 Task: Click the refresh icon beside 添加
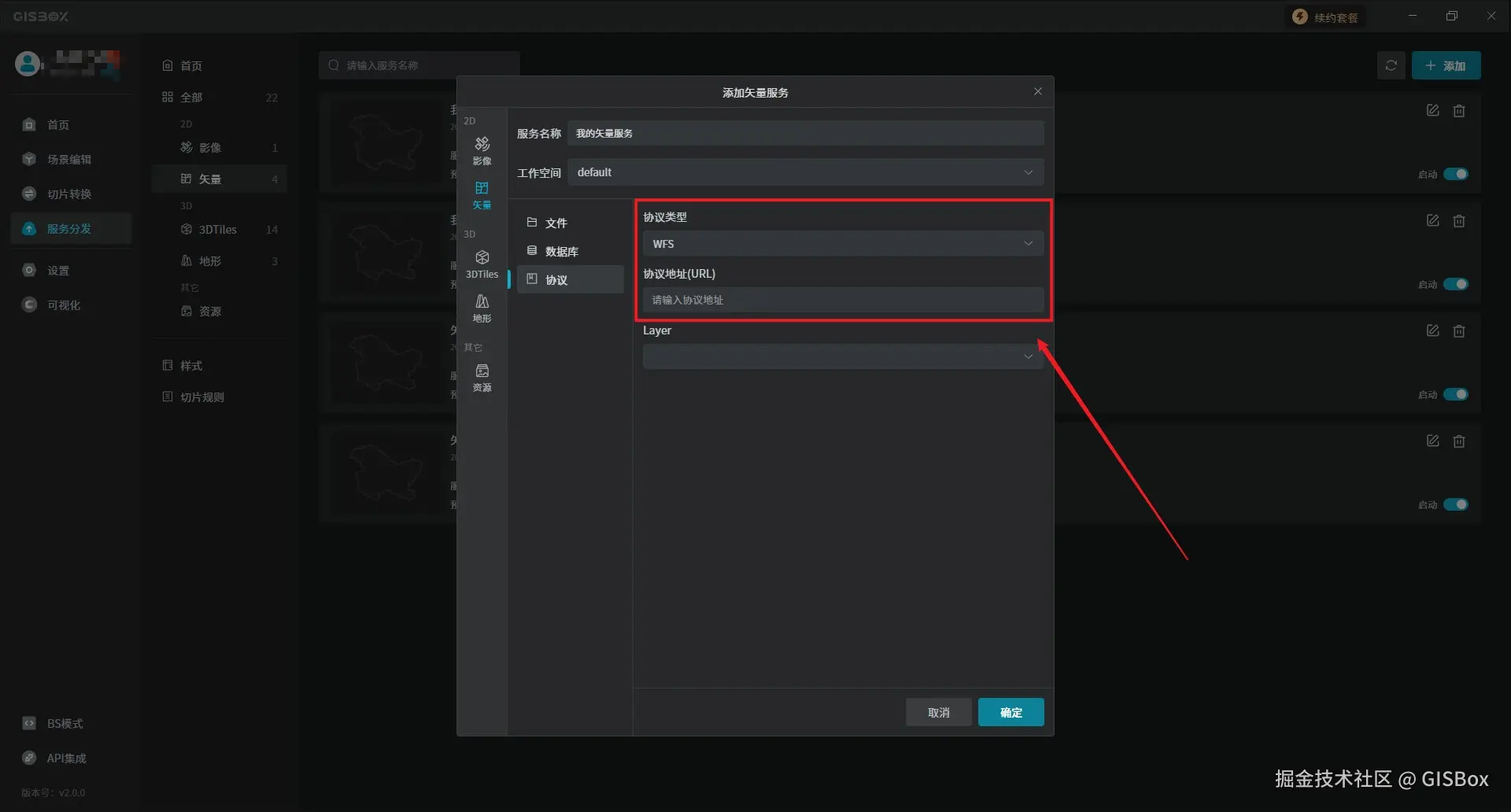click(x=1391, y=65)
